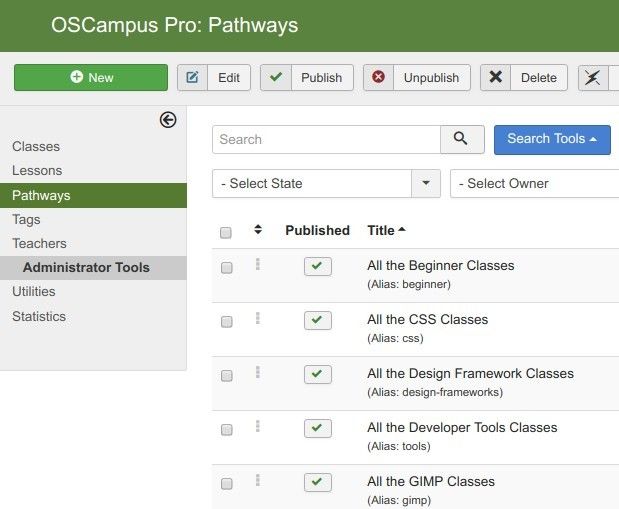The width and height of the screenshot is (619, 509).
Task: Click the "(Alias: gimp)" text
Action: [x=399, y=500]
